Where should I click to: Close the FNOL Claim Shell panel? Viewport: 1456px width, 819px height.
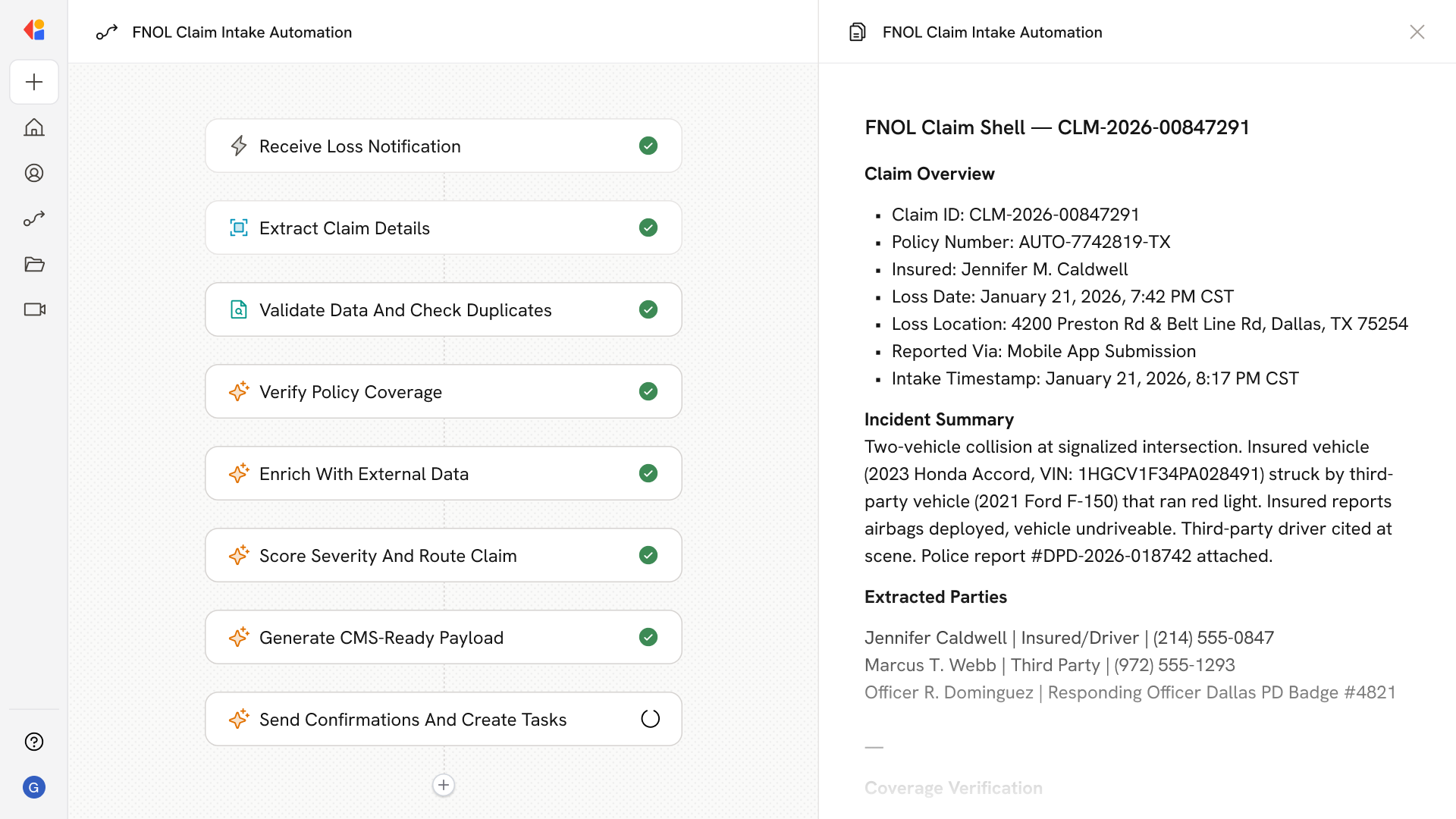point(1417,32)
